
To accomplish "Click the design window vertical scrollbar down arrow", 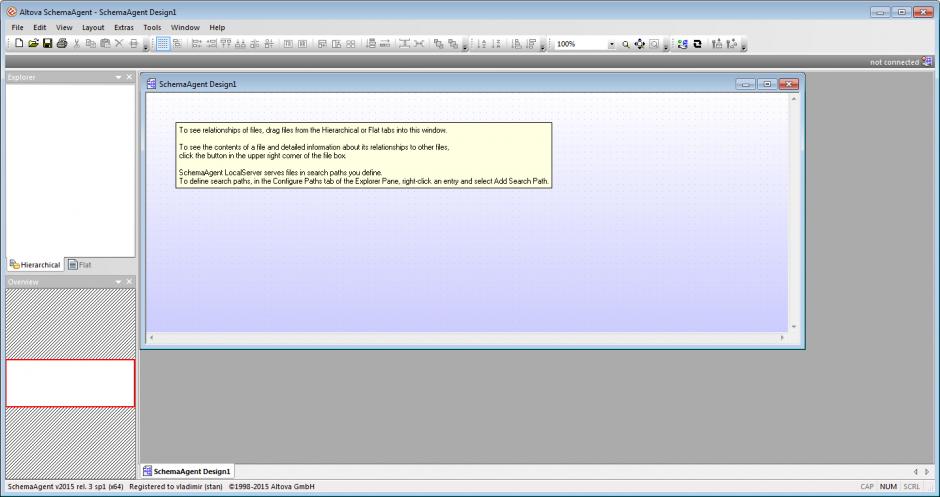I will [x=794, y=327].
